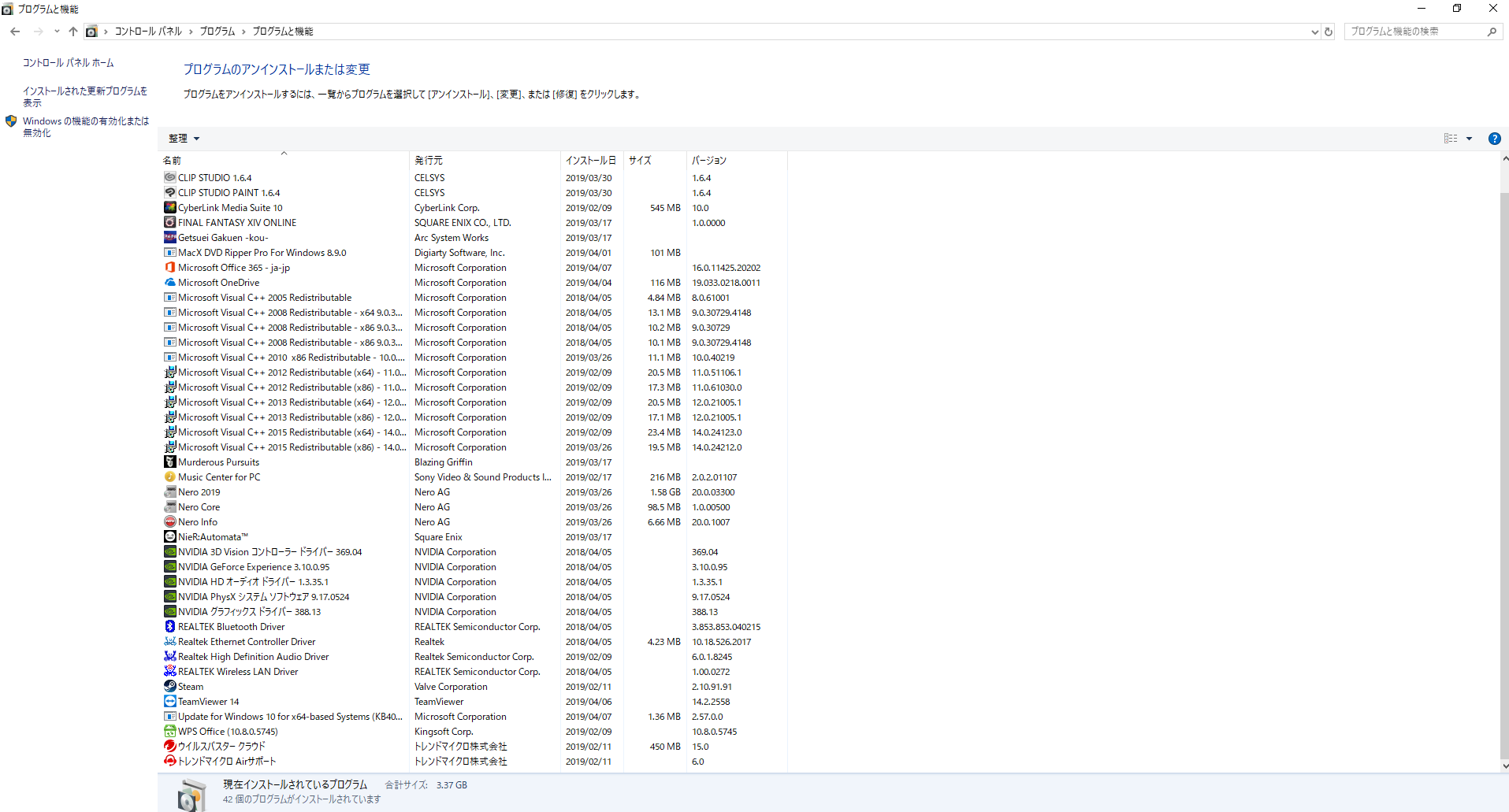Expand the view options dropdown arrow
The width and height of the screenshot is (1509, 812).
1469,139
